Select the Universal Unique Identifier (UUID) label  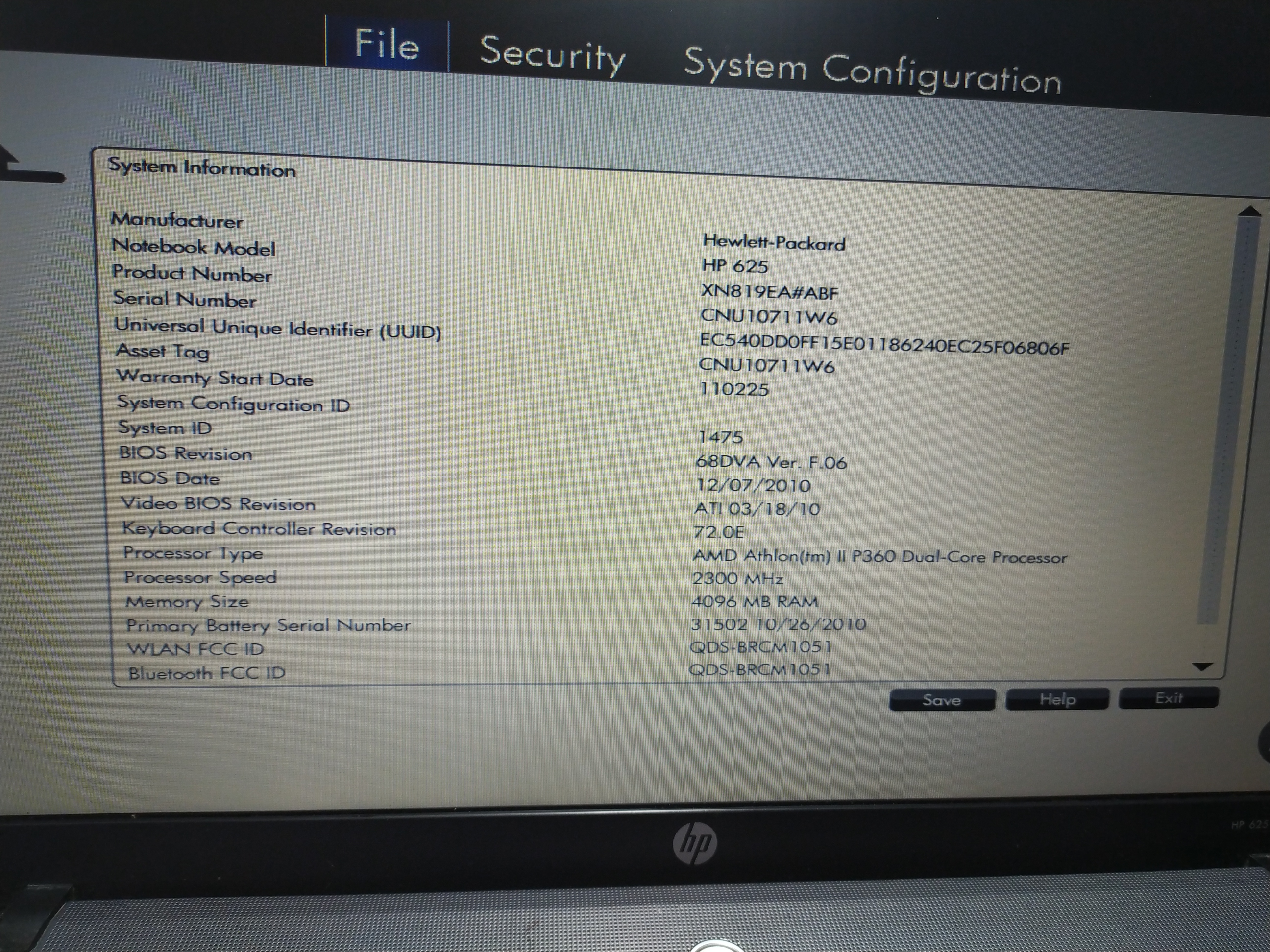pos(278,329)
